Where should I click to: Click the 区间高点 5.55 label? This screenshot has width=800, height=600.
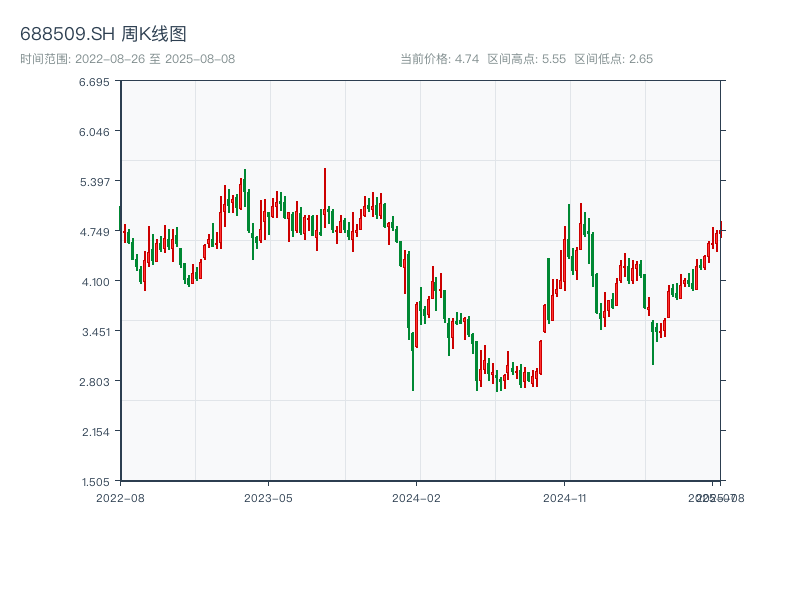click(526, 59)
